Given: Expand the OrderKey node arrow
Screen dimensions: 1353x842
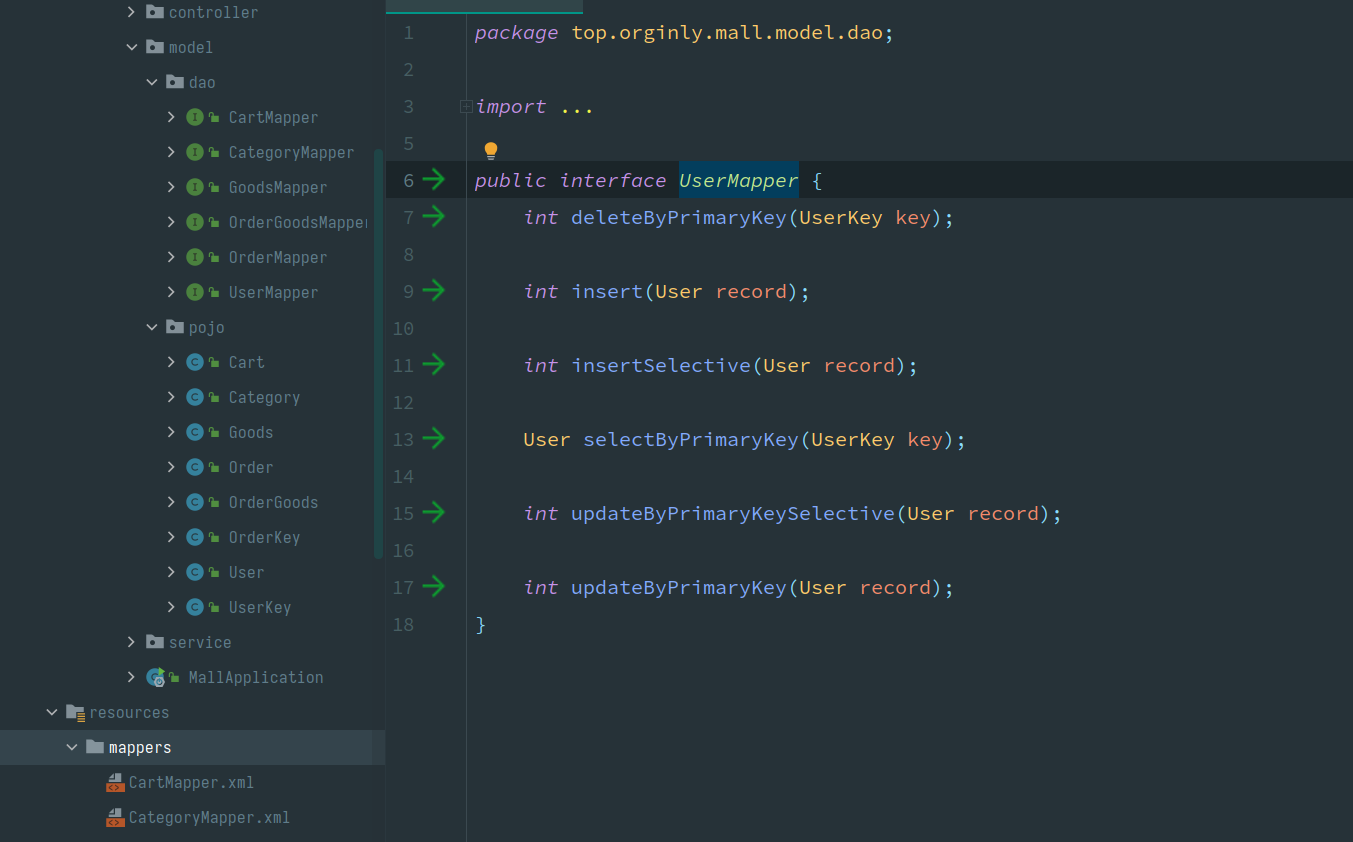Looking at the screenshot, I should click(171, 537).
